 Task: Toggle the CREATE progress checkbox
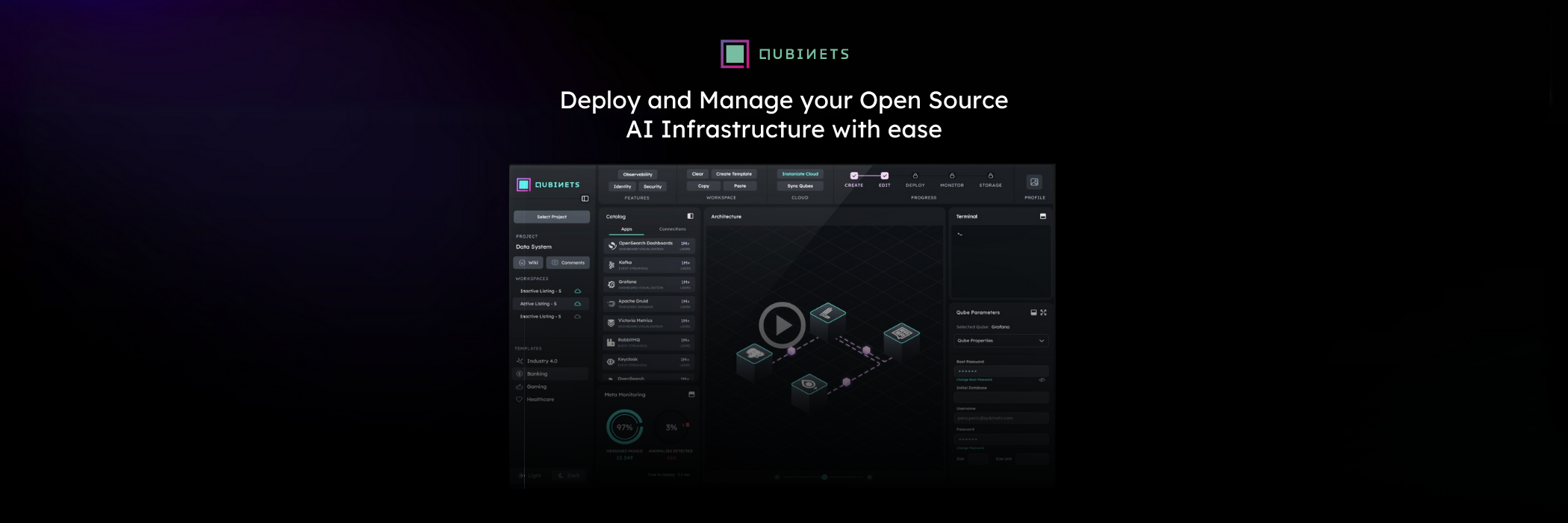tap(854, 176)
